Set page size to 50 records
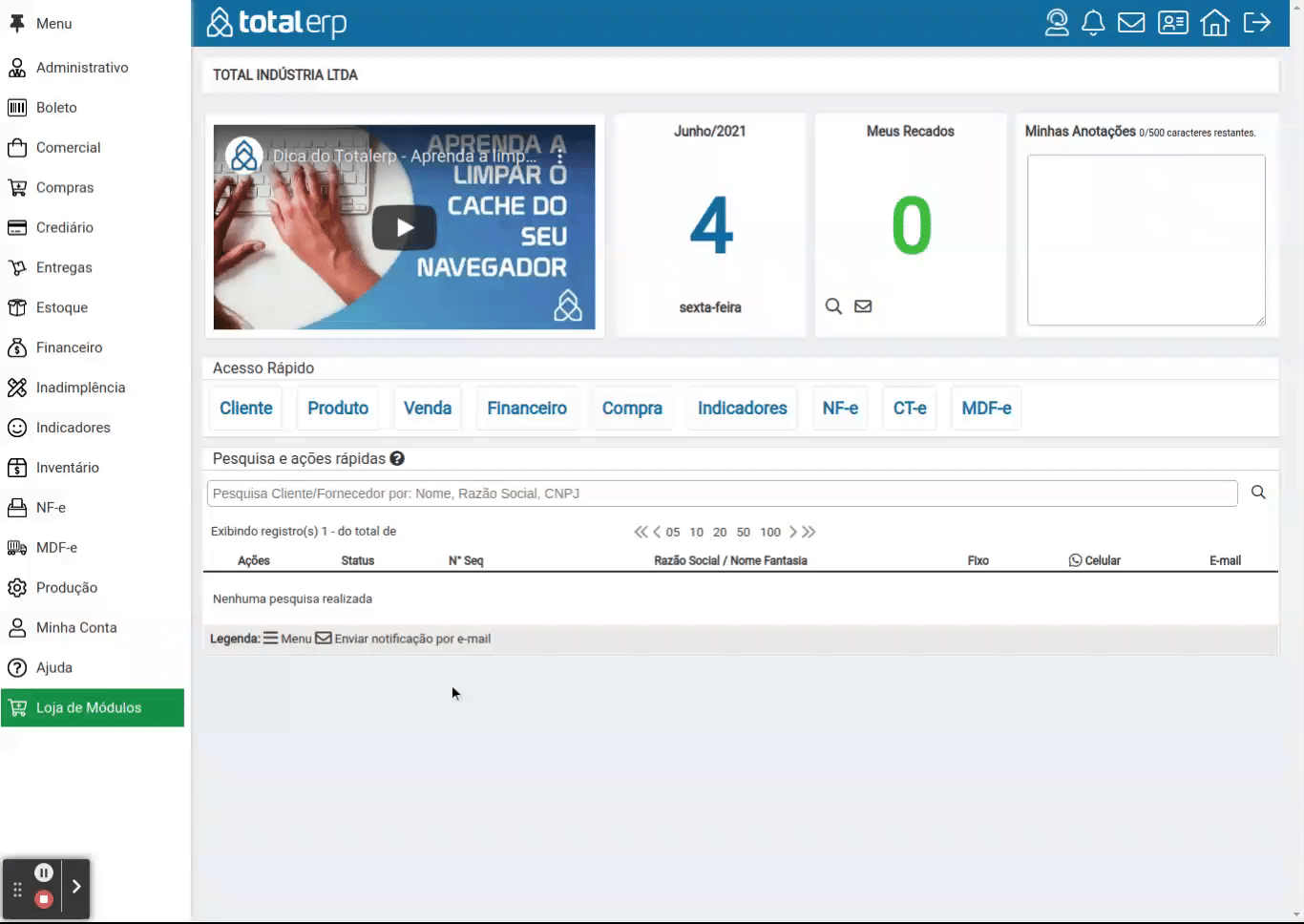Viewport: 1304px width, 924px height. pyautogui.click(x=744, y=533)
